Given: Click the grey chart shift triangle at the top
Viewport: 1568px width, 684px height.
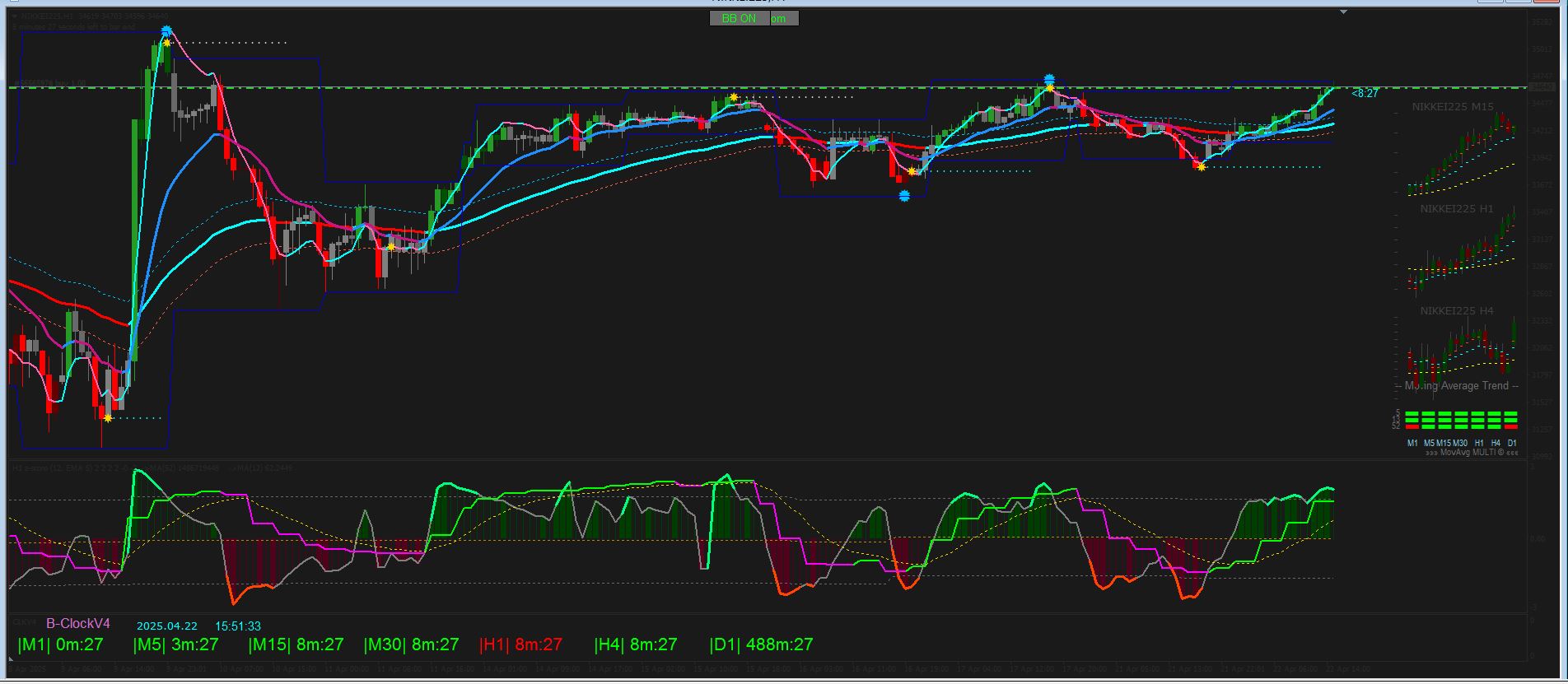Looking at the screenshot, I should tap(1344, 12).
